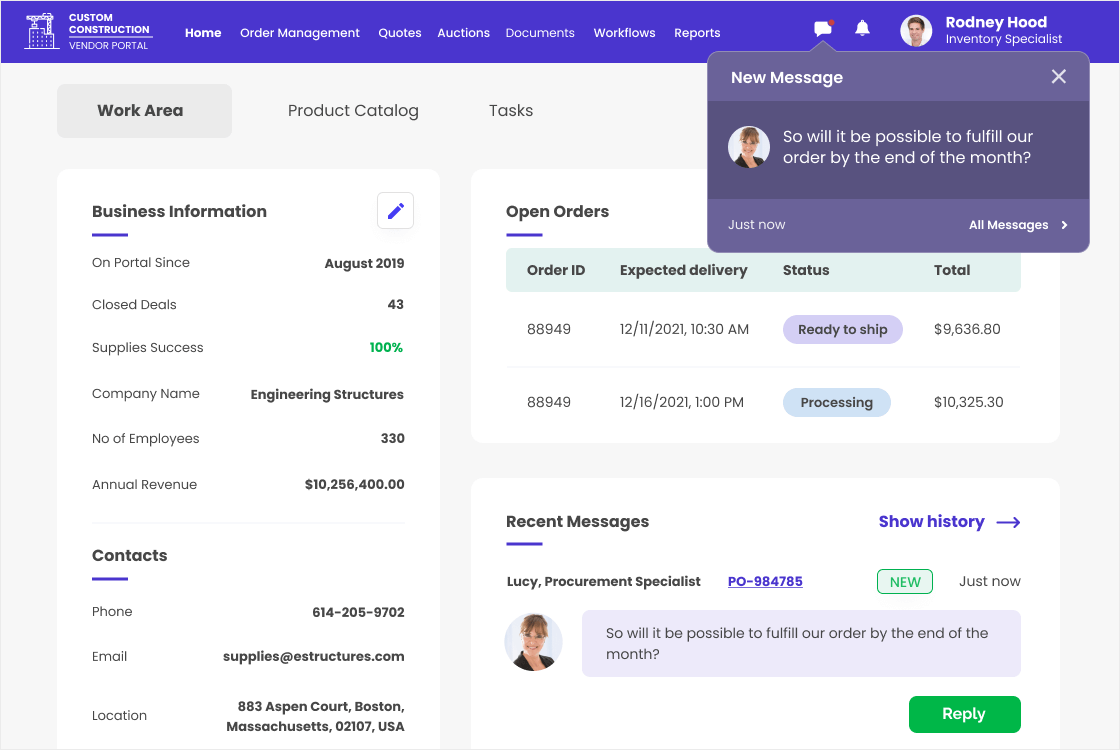Click the total $10,325.30
This screenshot has width=1120, height=750.
click(x=969, y=402)
